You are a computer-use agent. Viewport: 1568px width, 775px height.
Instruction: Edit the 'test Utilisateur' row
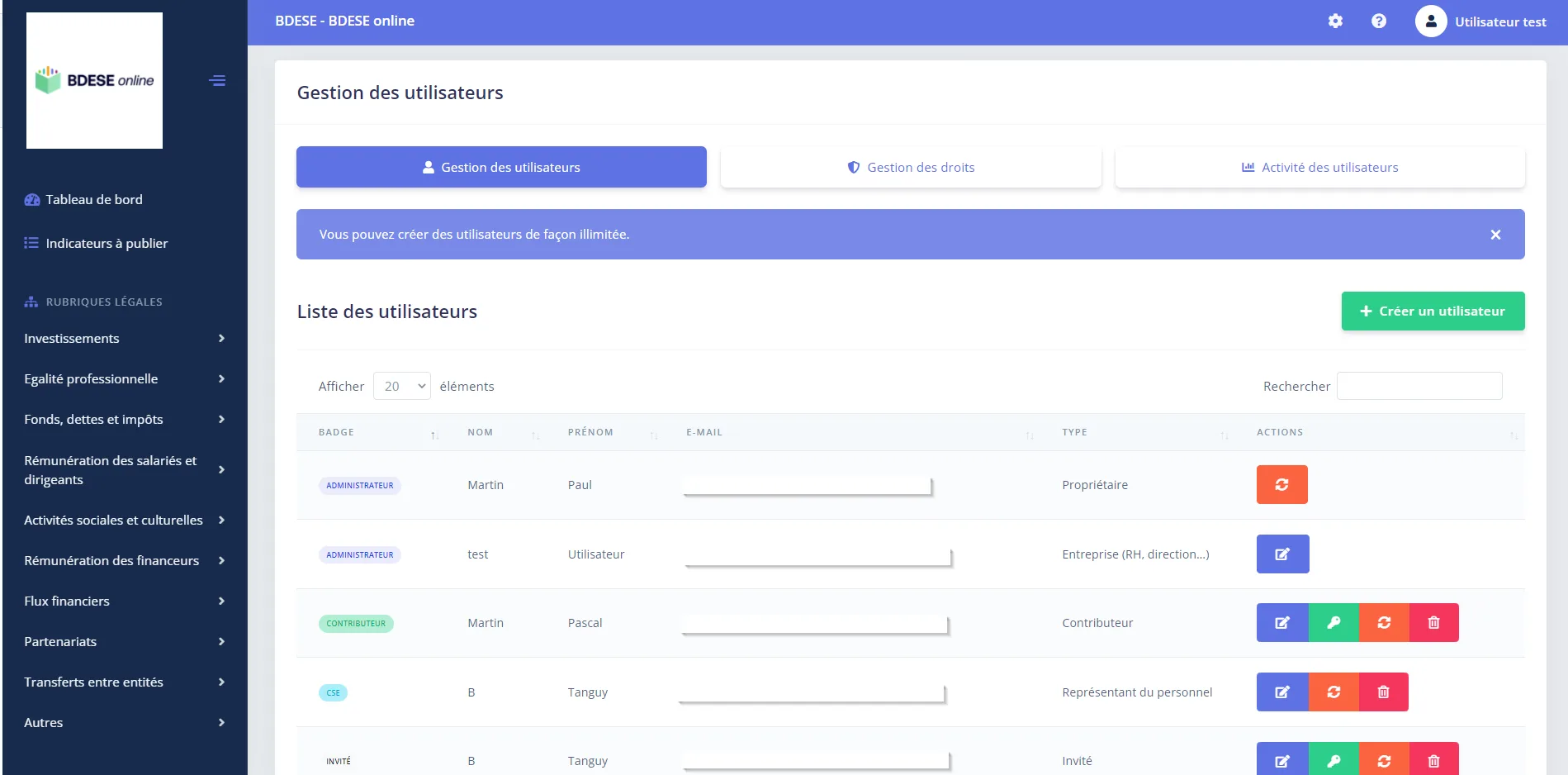tap(1282, 554)
